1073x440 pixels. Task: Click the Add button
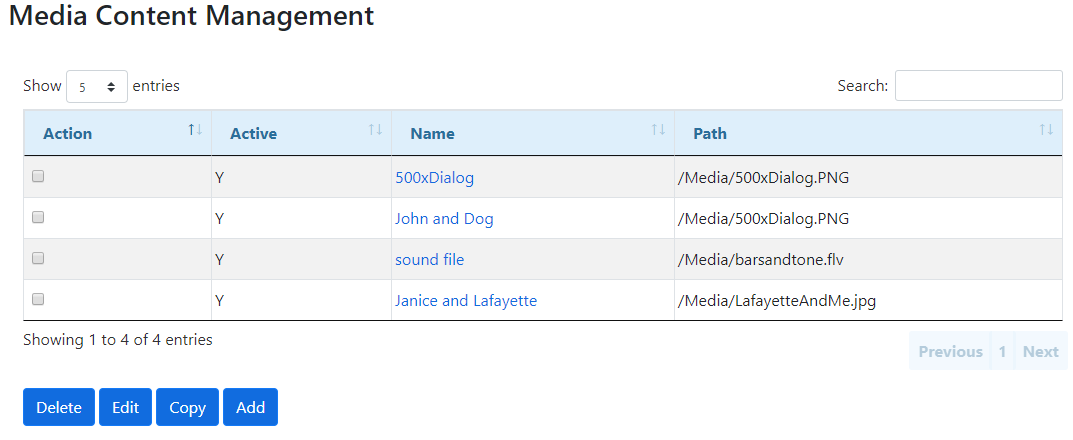250,407
